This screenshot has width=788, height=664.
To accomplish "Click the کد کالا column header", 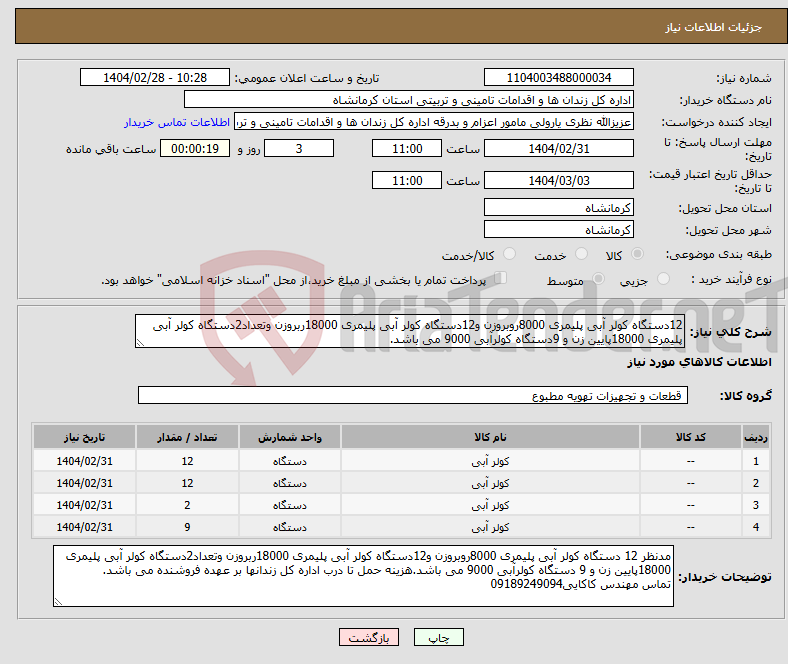I will click(x=691, y=437).
